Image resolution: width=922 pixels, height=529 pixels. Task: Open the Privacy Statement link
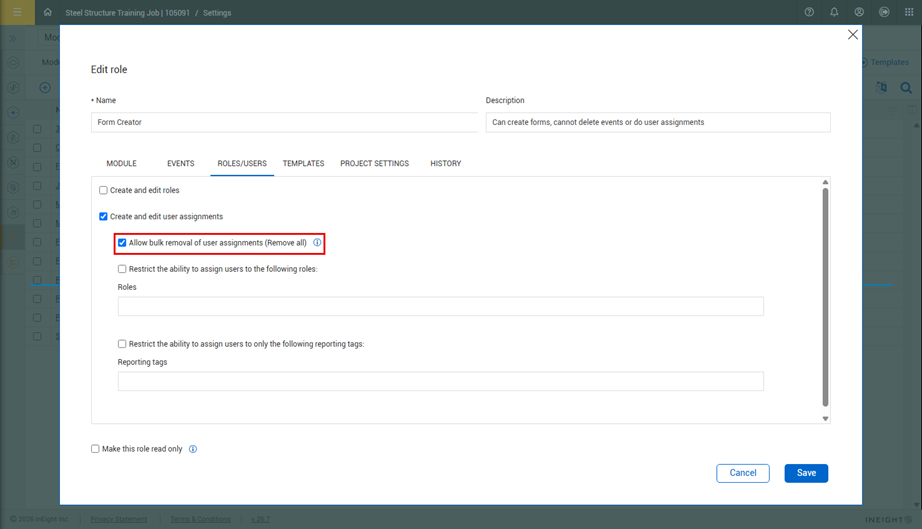(x=119, y=519)
